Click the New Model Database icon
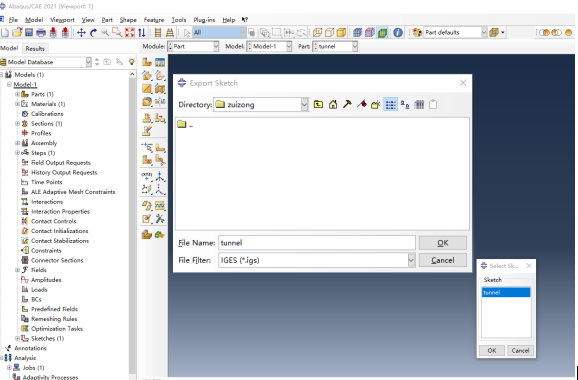Screen dimensions: 578x380 click(x=5, y=32)
